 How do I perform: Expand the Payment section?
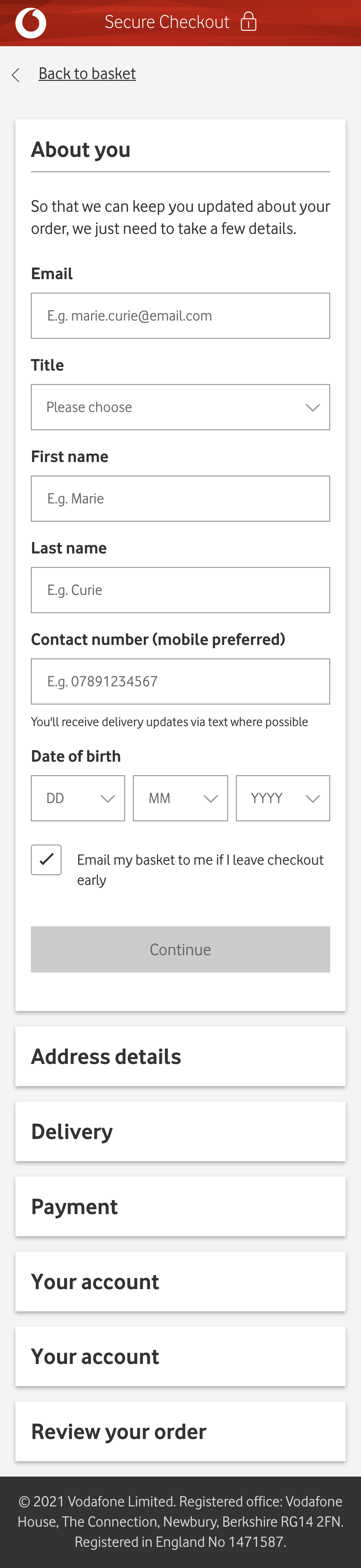[x=180, y=1206]
